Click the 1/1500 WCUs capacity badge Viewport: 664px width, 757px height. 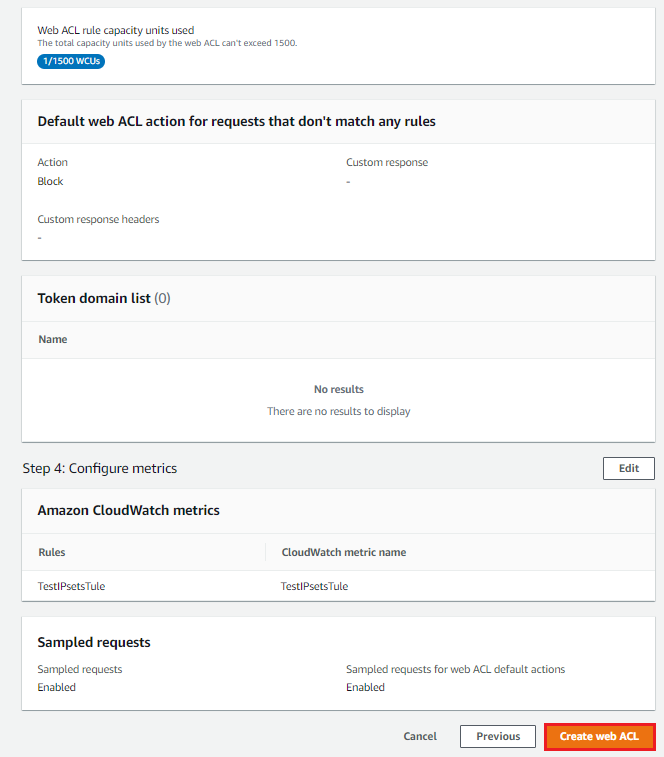tap(71, 61)
